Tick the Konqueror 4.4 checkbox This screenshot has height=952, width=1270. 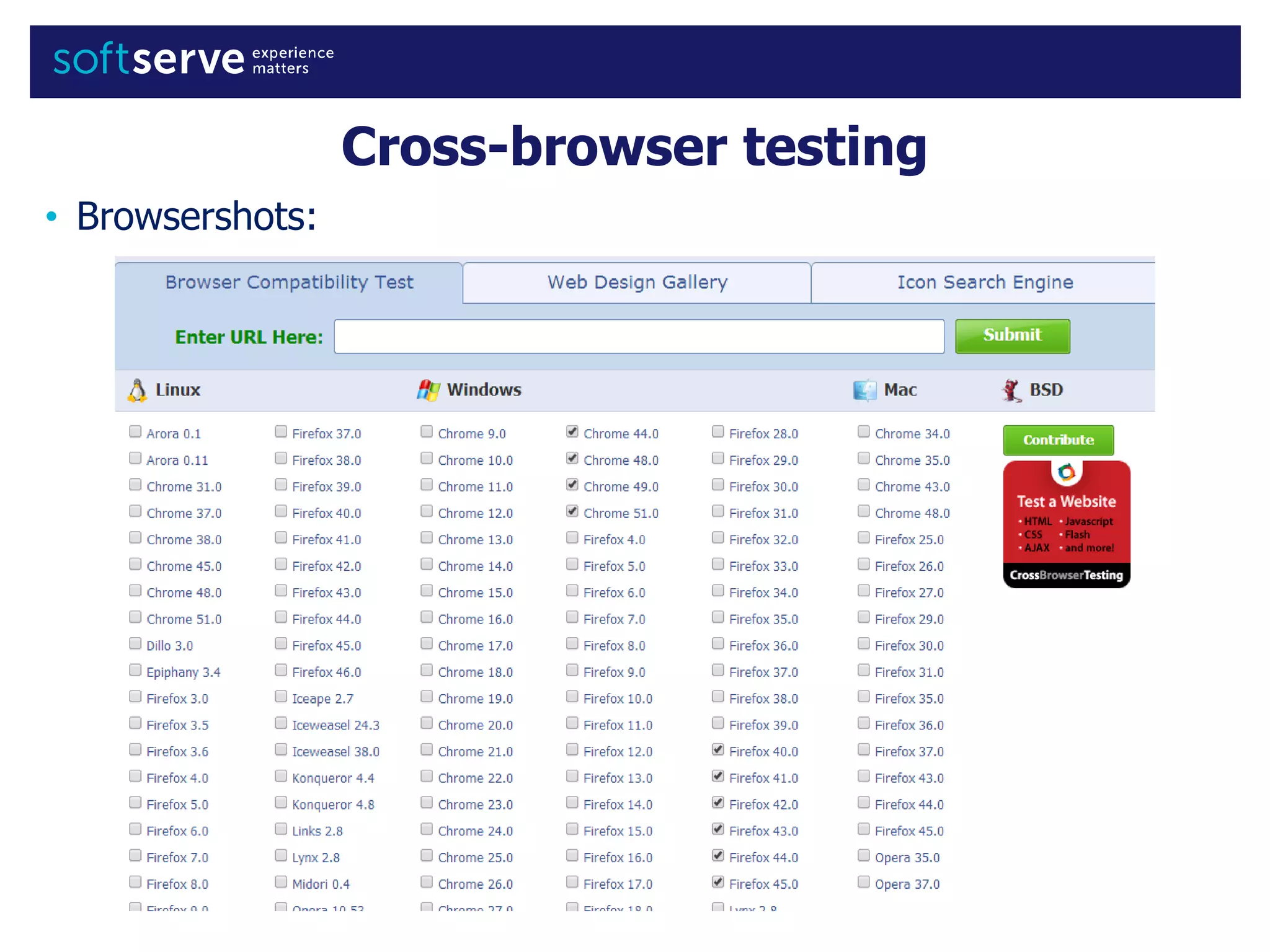[281, 776]
